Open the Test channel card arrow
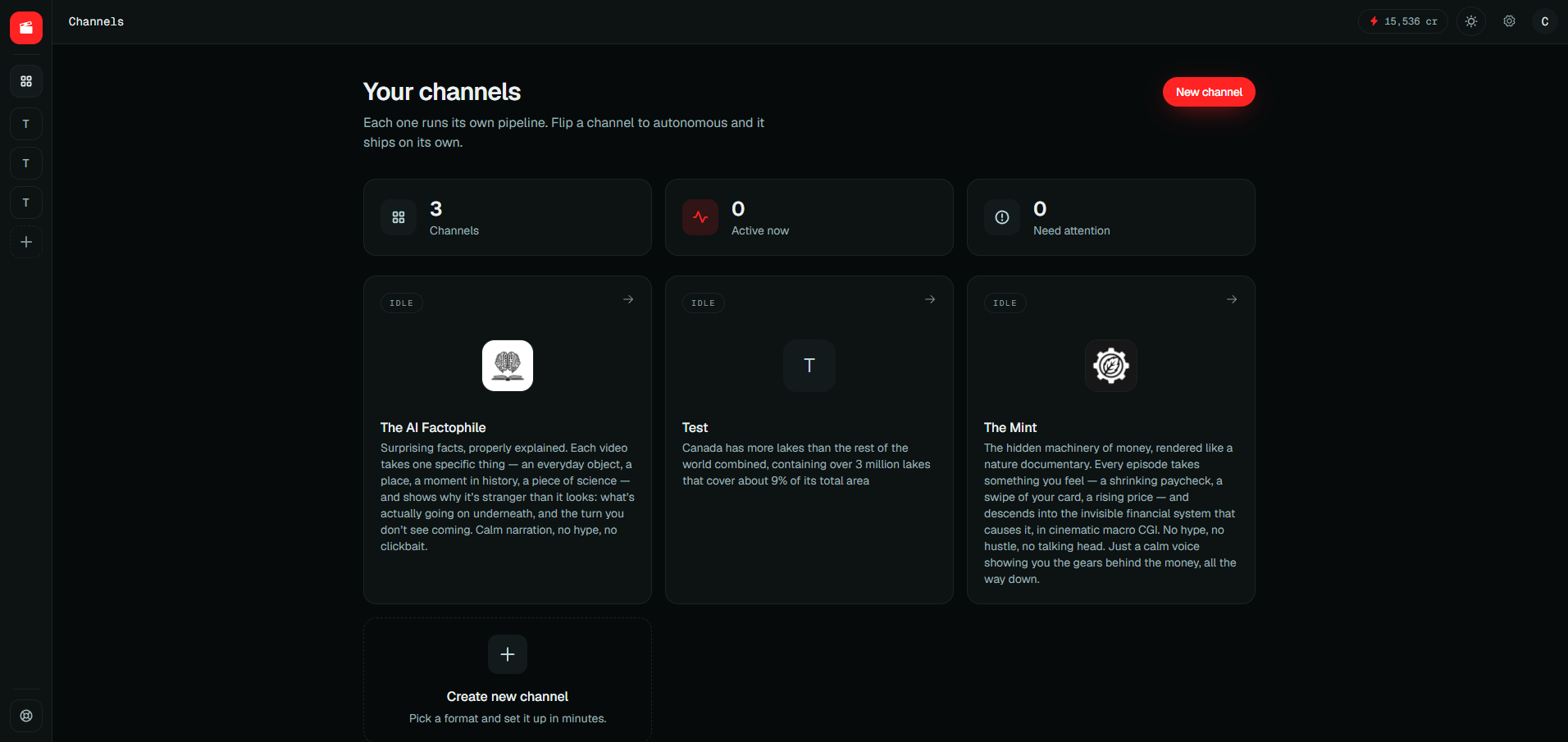Image resolution: width=1568 pixels, height=742 pixels. tap(930, 299)
